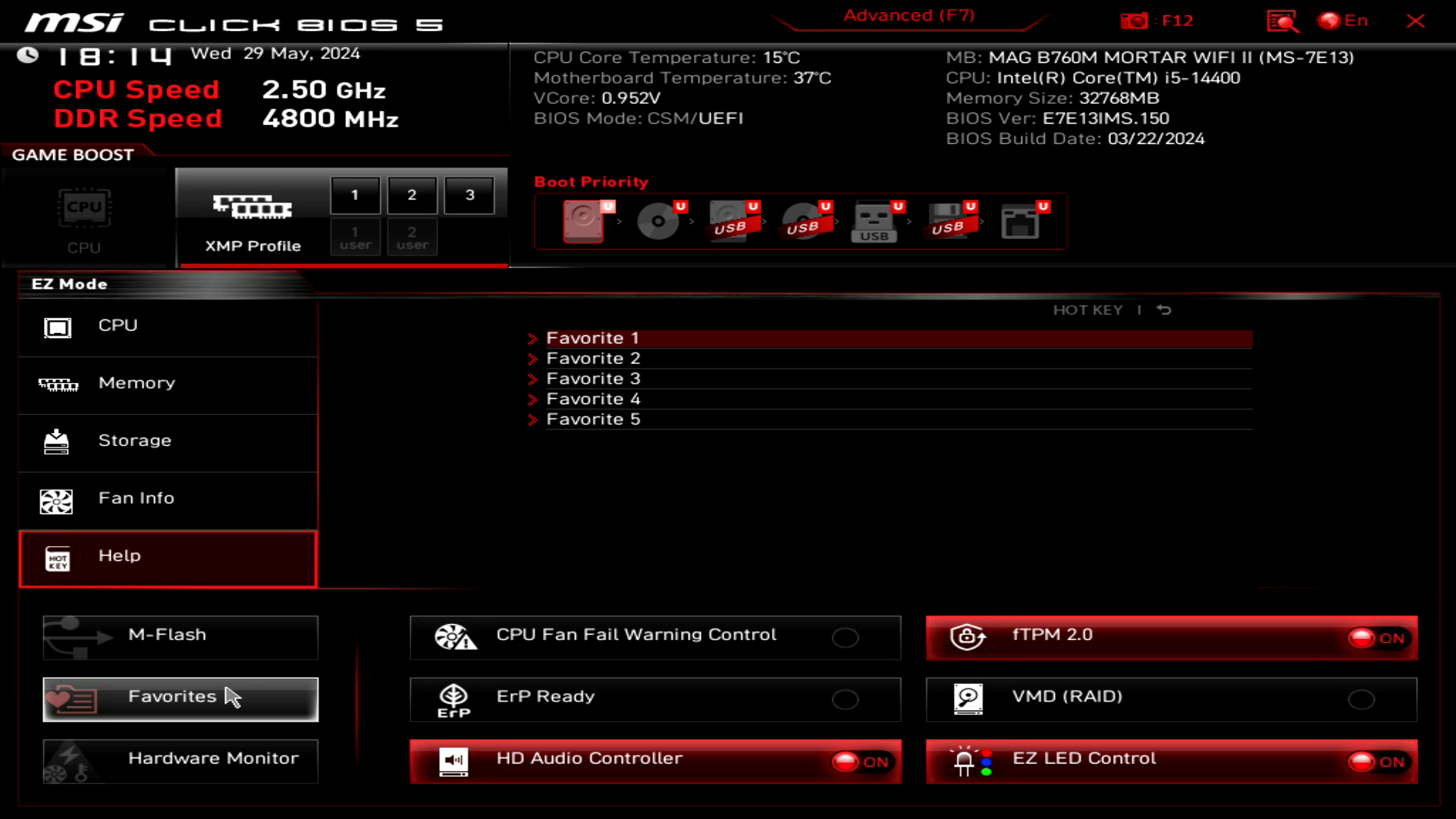The image size is (1456, 819).
Task: Open the BIOS search magnifier icon
Action: pyautogui.click(x=1282, y=21)
